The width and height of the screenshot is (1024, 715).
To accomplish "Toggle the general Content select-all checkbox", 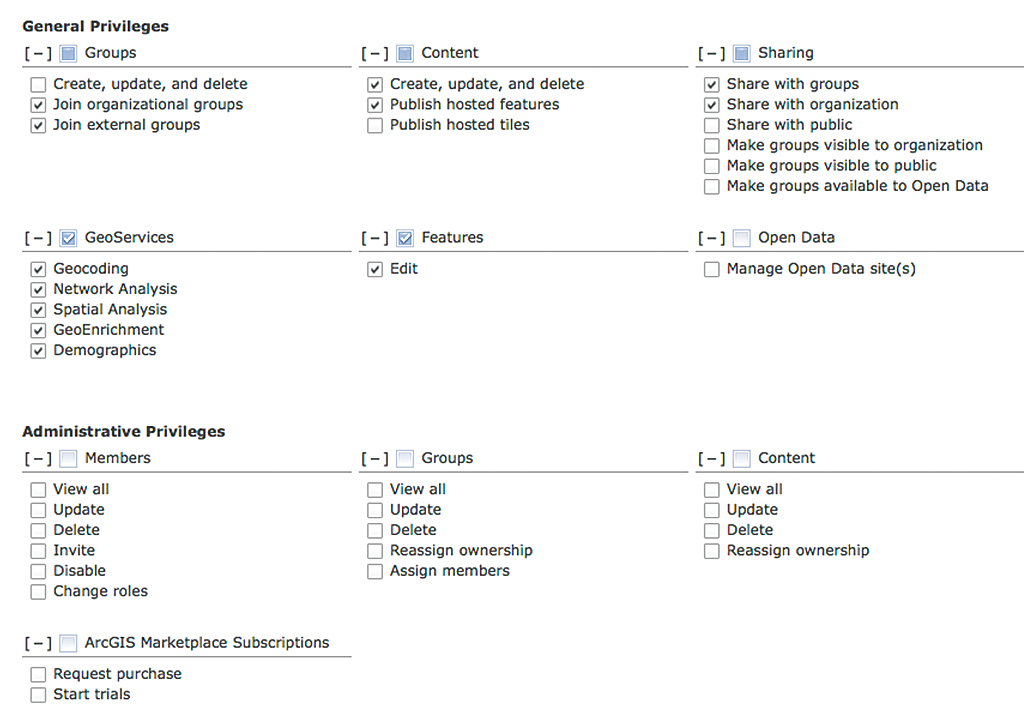I will [405, 54].
